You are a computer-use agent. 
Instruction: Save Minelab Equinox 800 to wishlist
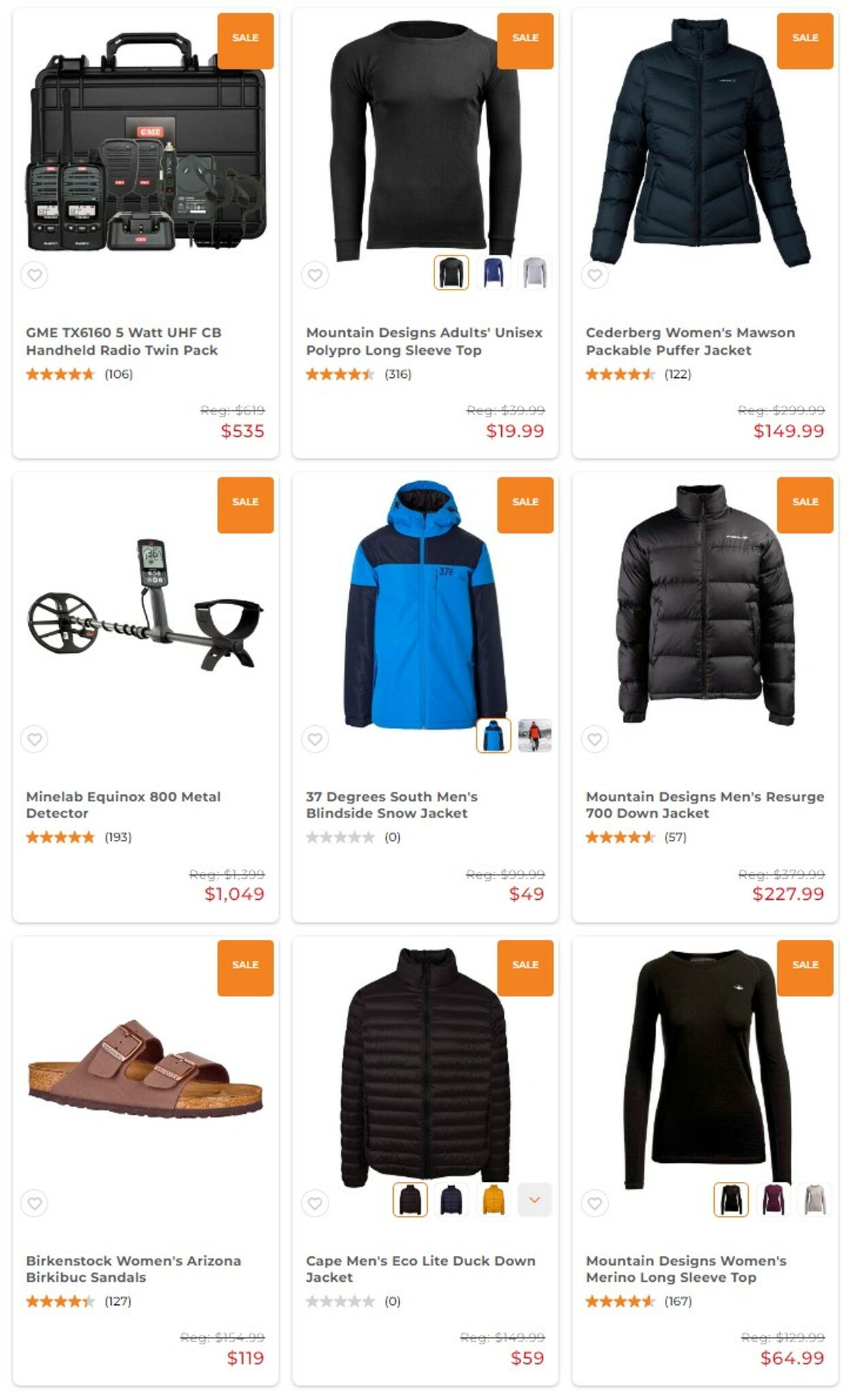[x=35, y=739]
